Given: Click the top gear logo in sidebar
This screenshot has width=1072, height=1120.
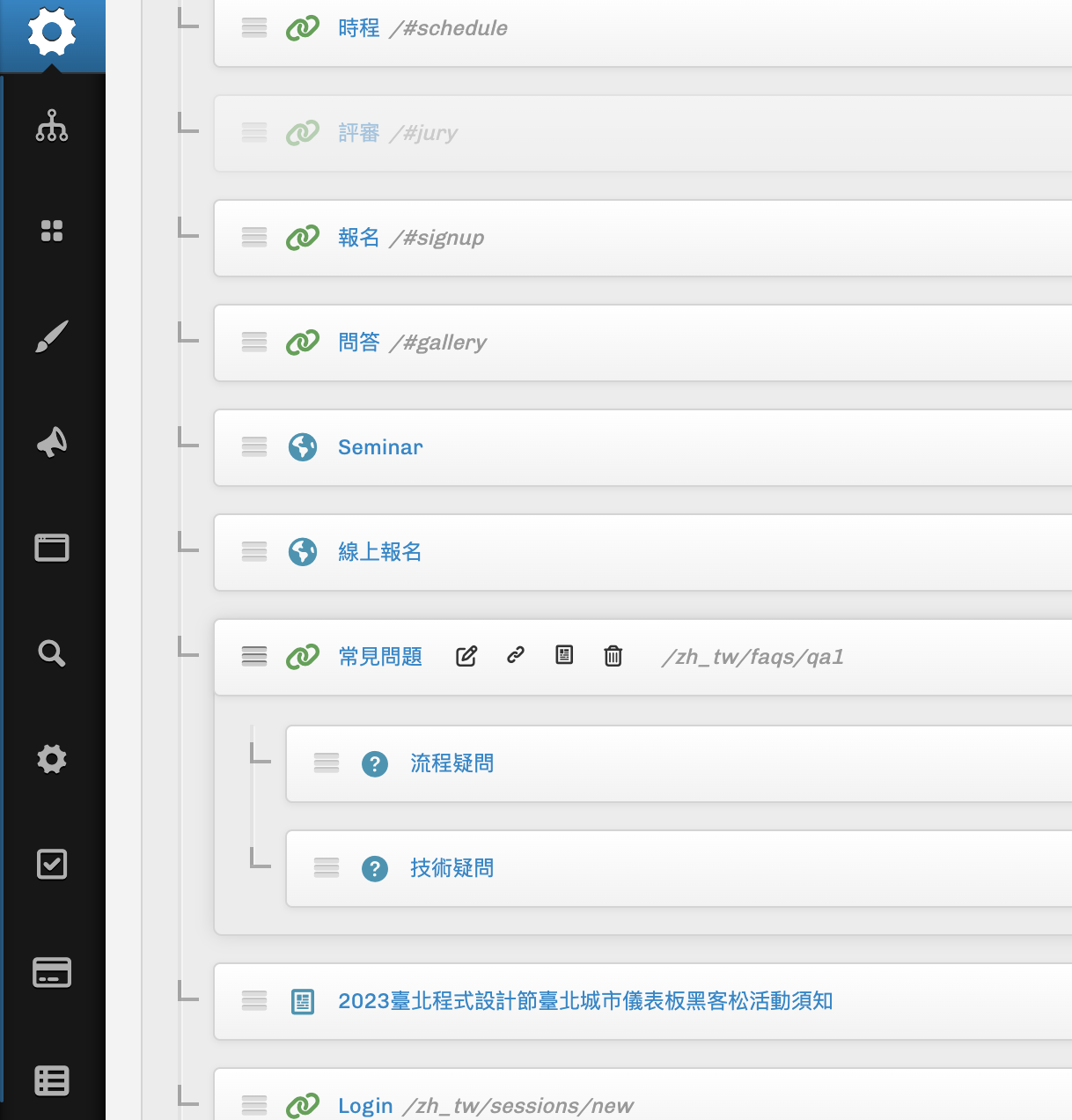Looking at the screenshot, I should [52, 33].
